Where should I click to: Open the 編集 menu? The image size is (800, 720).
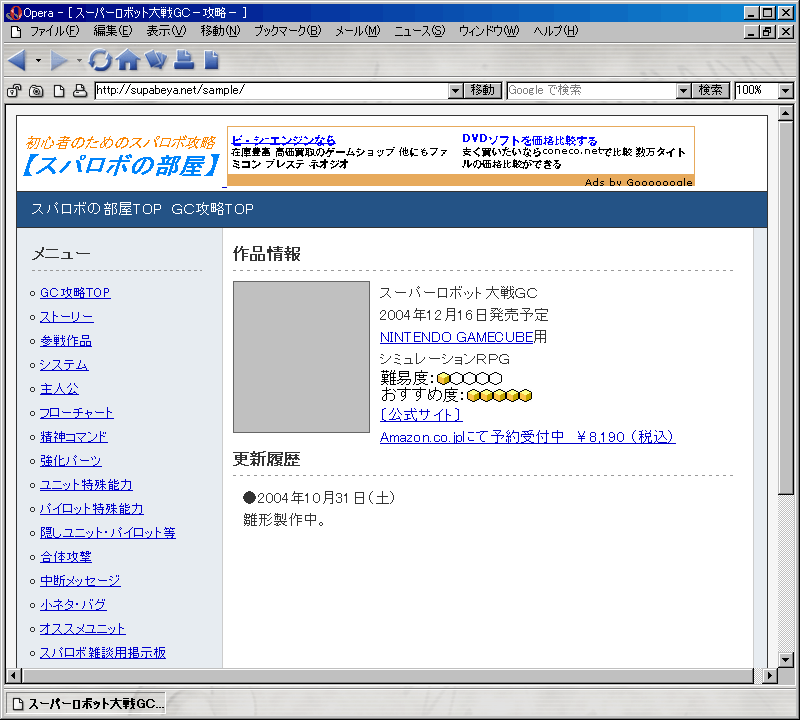click(x=113, y=31)
